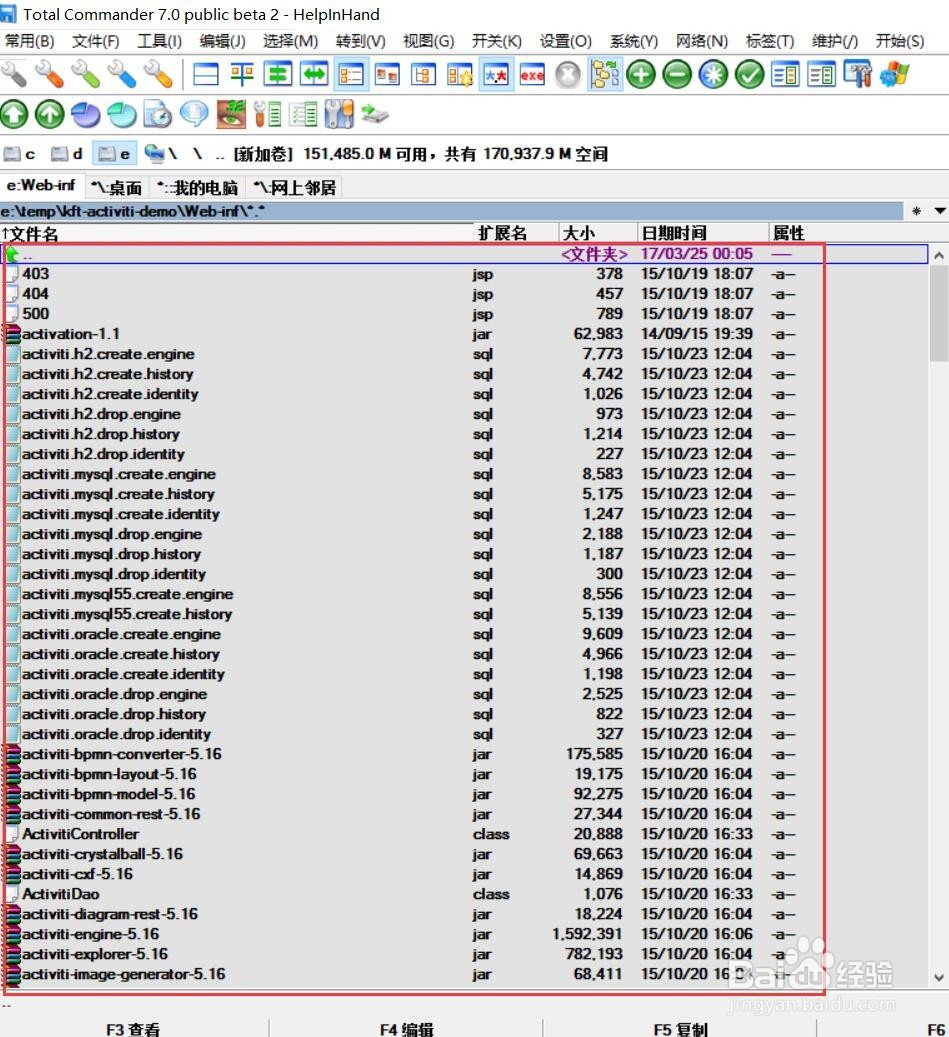Click the green arrow on drive icon
Image resolution: width=949 pixels, height=1037 pixels.
point(374,114)
